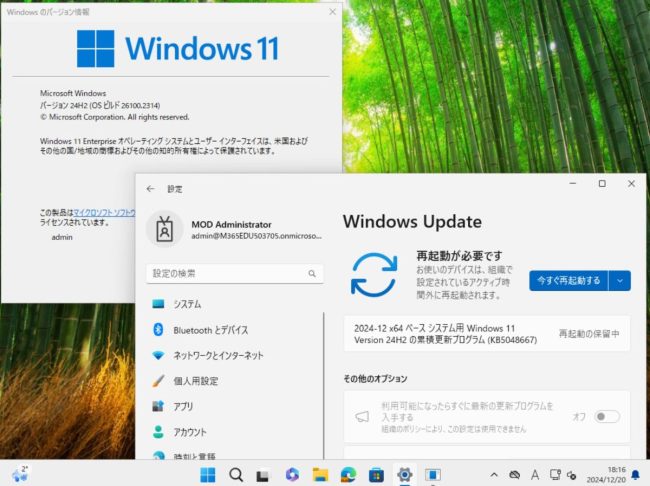Open Microsoft Edge from taskbar
The width and height of the screenshot is (650, 486).
tap(348, 475)
